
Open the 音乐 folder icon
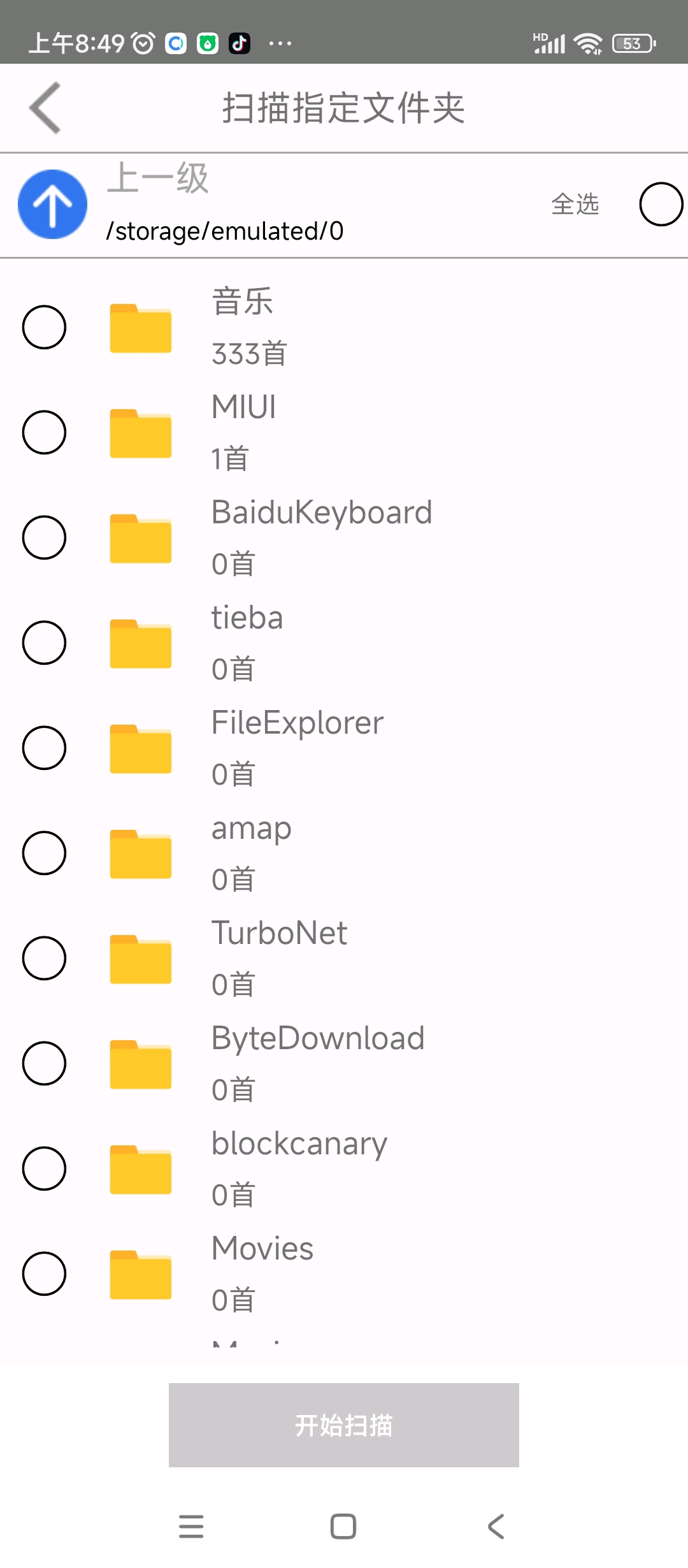click(141, 328)
